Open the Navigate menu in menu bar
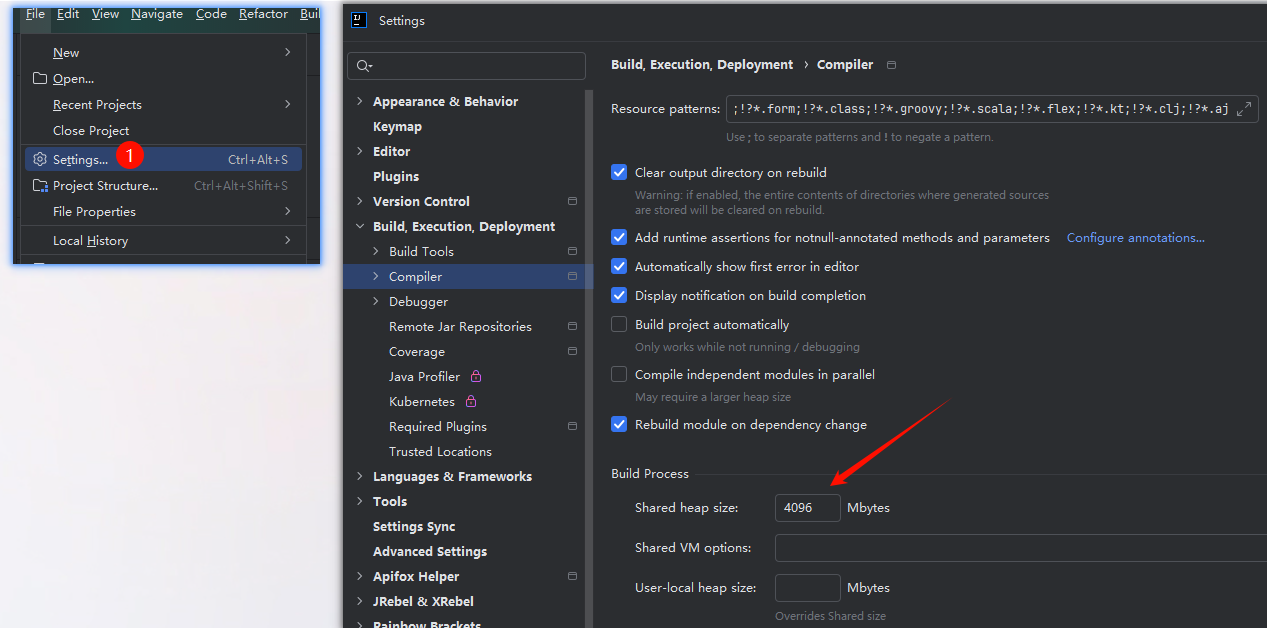Screen dimensions: 1267x628 pos(157,14)
